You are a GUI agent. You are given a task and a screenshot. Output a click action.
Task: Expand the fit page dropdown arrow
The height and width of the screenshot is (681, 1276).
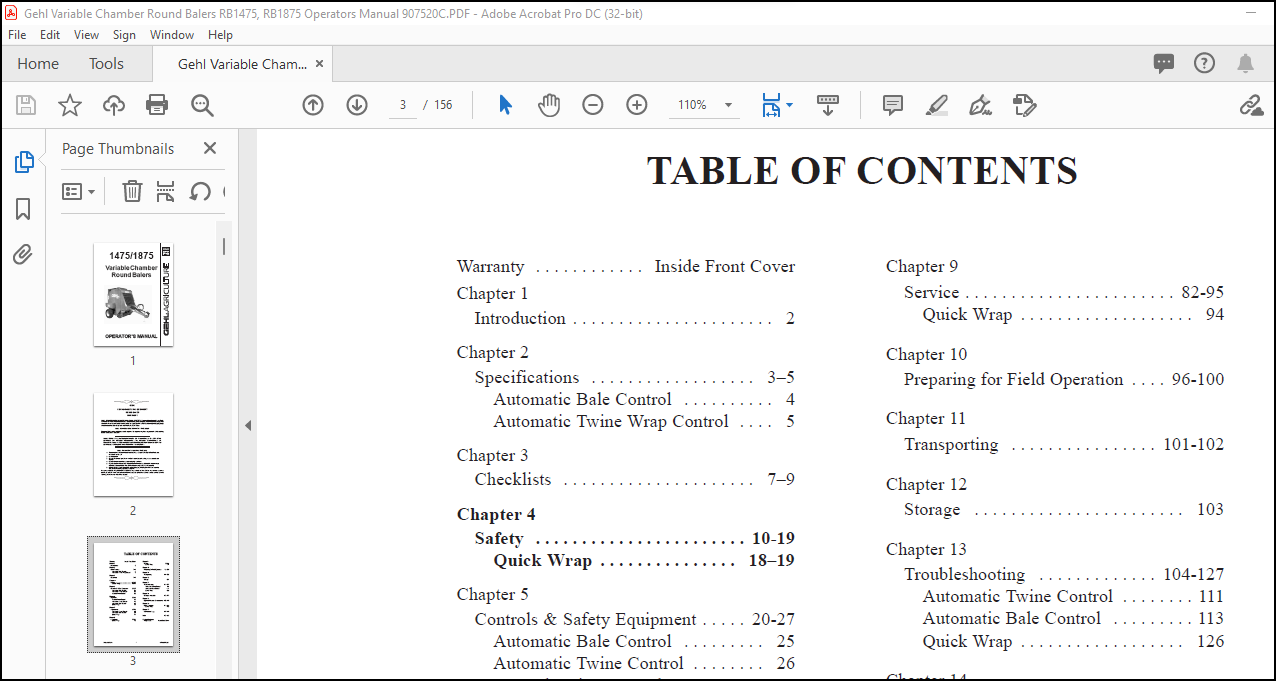coord(789,105)
